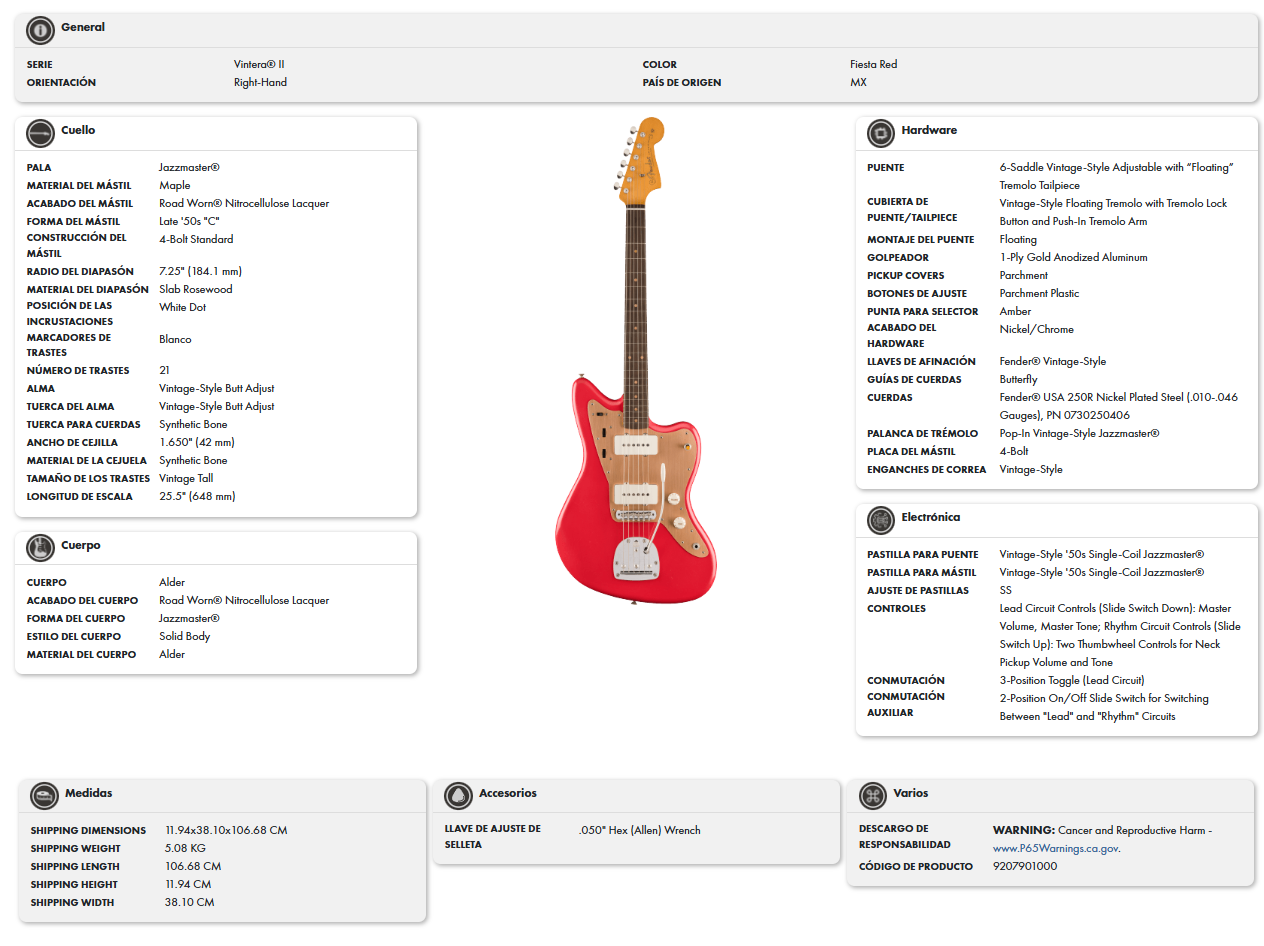Select the Solid Body style value
1264x946 pixels.
click(x=185, y=636)
